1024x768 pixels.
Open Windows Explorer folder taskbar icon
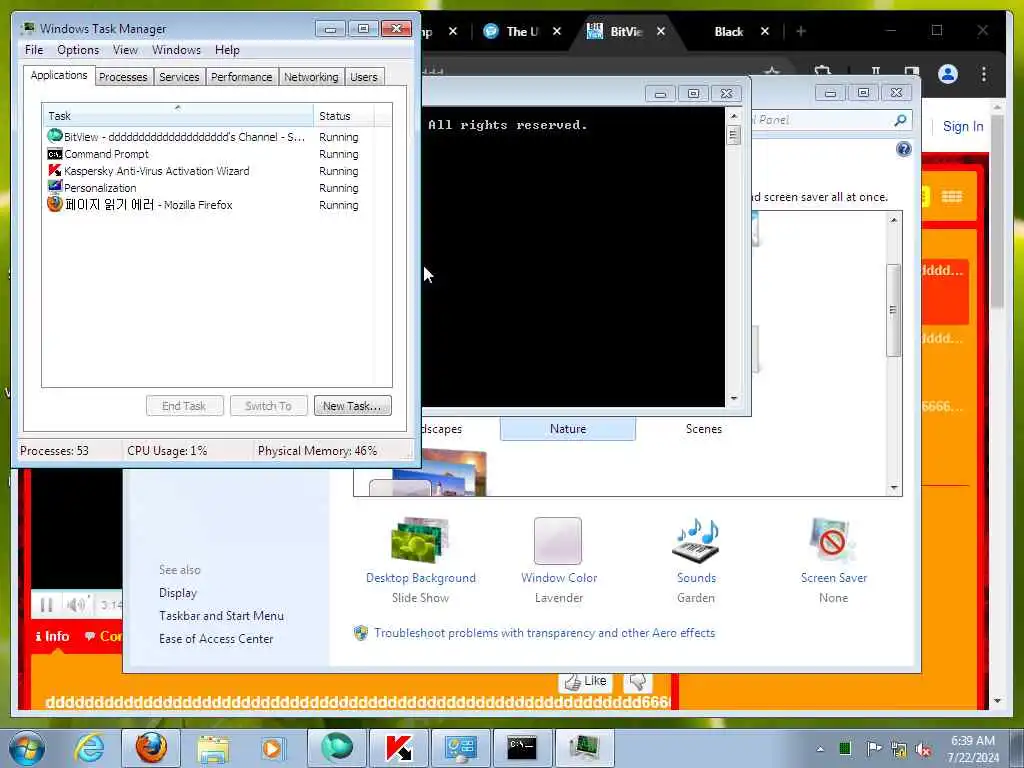pos(213,748)
